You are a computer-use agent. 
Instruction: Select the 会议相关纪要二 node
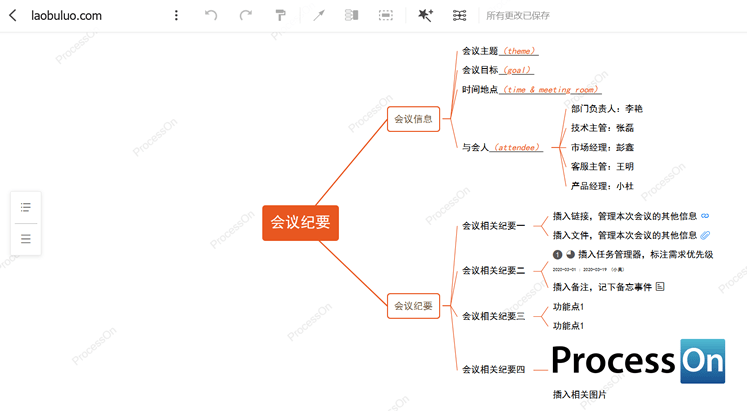(494, 271)
